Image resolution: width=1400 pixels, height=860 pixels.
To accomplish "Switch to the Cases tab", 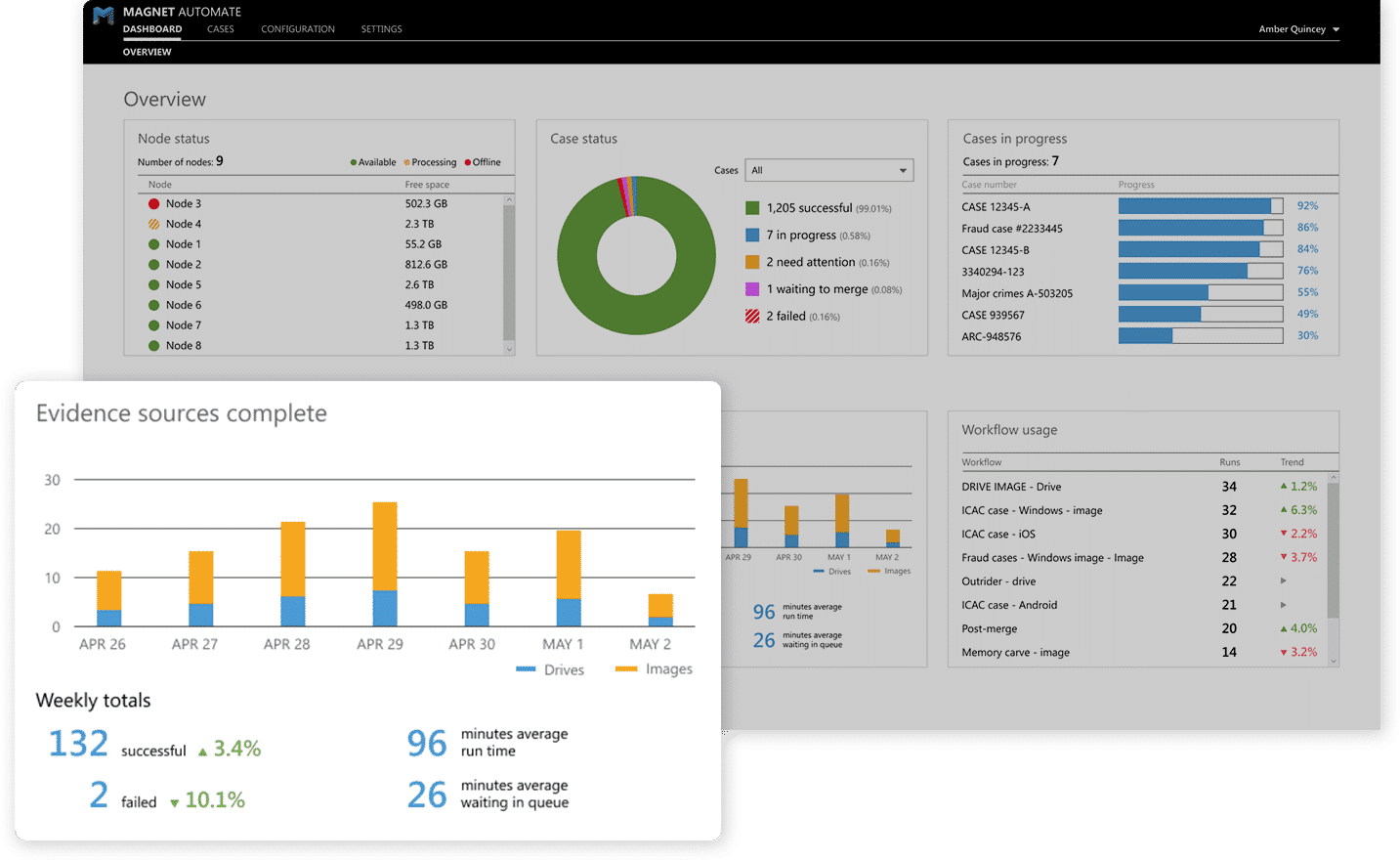I will [x=220, y=29].
